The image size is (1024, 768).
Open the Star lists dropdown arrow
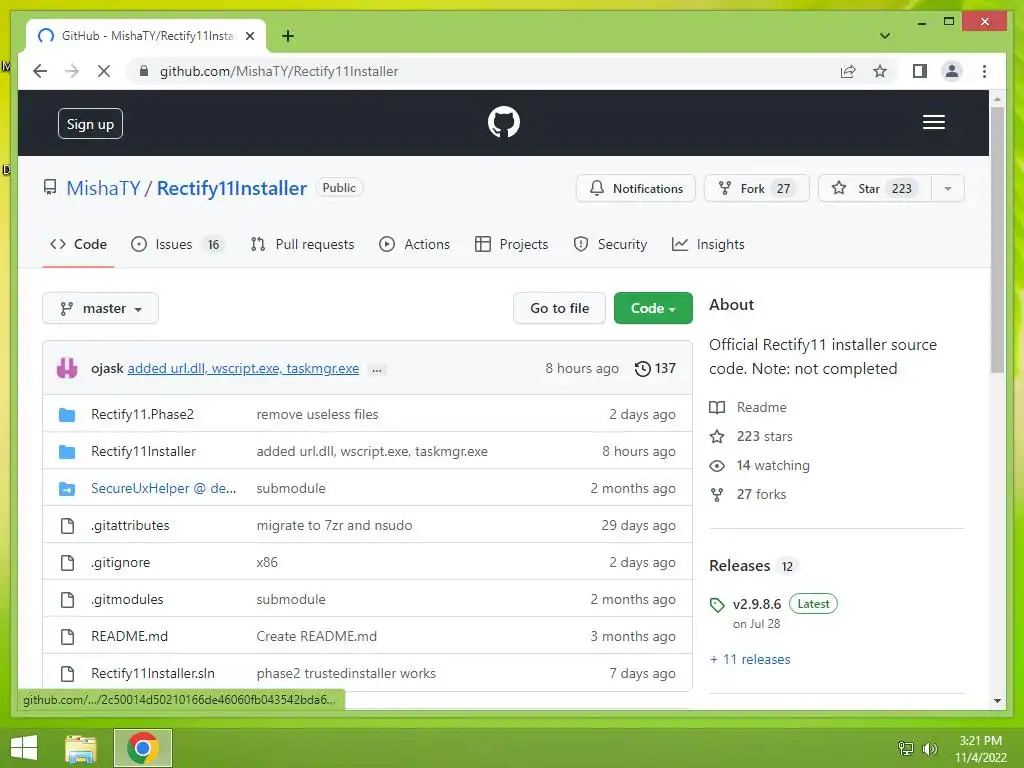coord(948,189)
